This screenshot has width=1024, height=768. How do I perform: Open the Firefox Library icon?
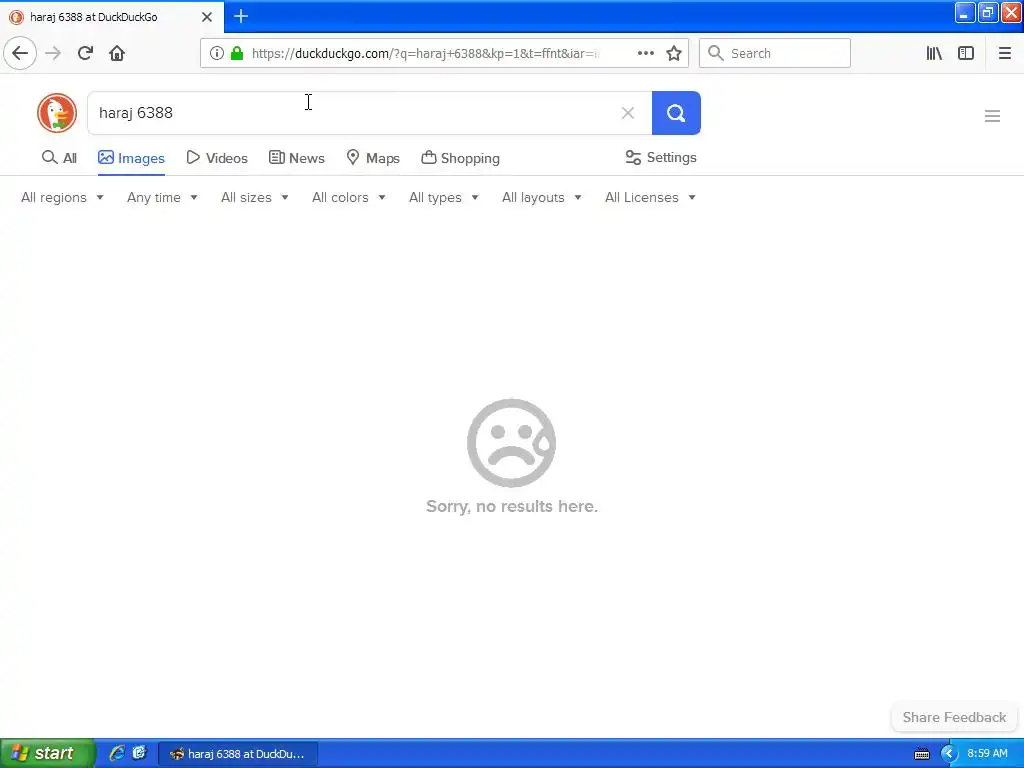[934, 53]
